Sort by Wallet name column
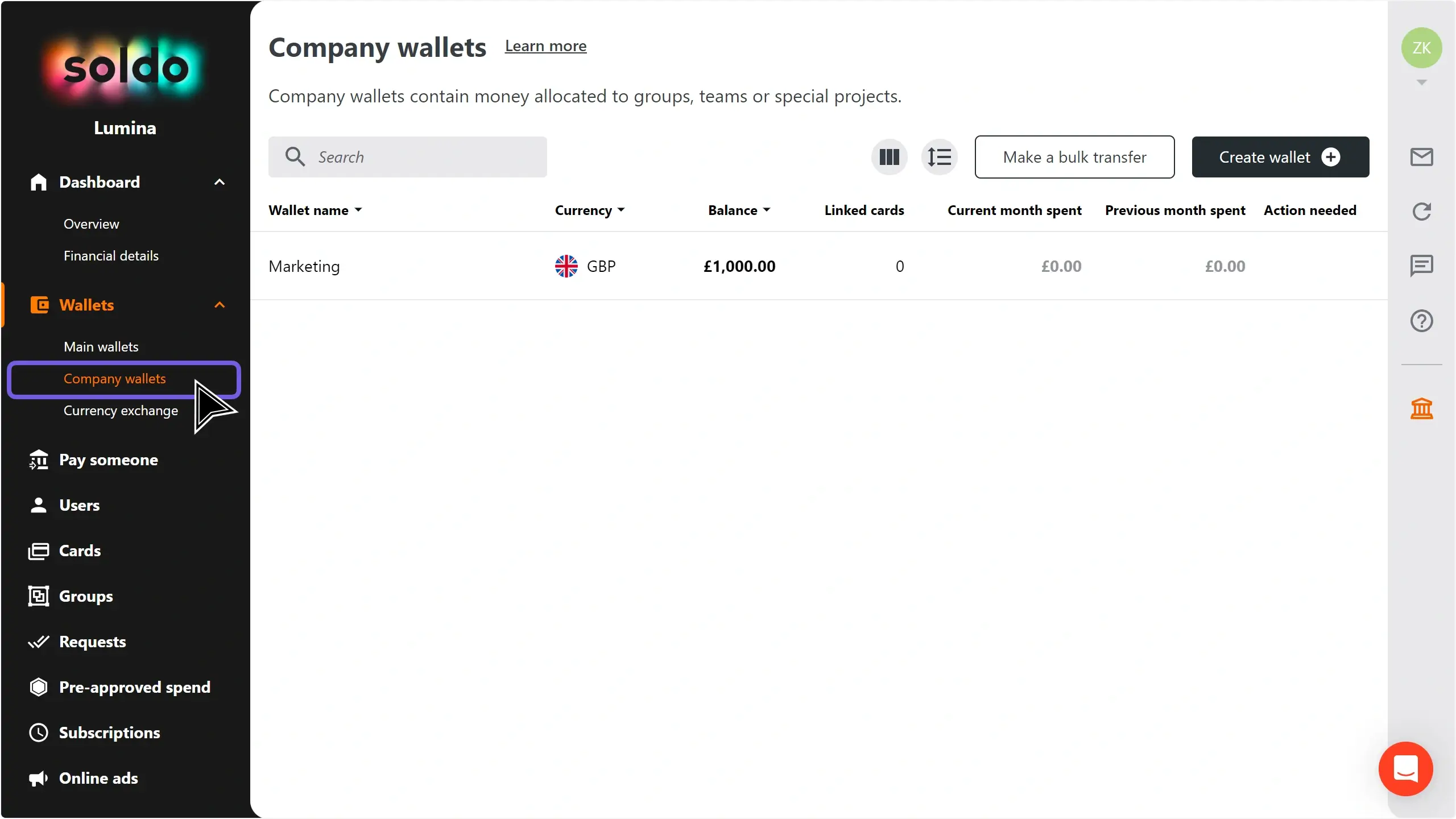The height and width of the screenshot is (819, 1456). tap(315, 210)
